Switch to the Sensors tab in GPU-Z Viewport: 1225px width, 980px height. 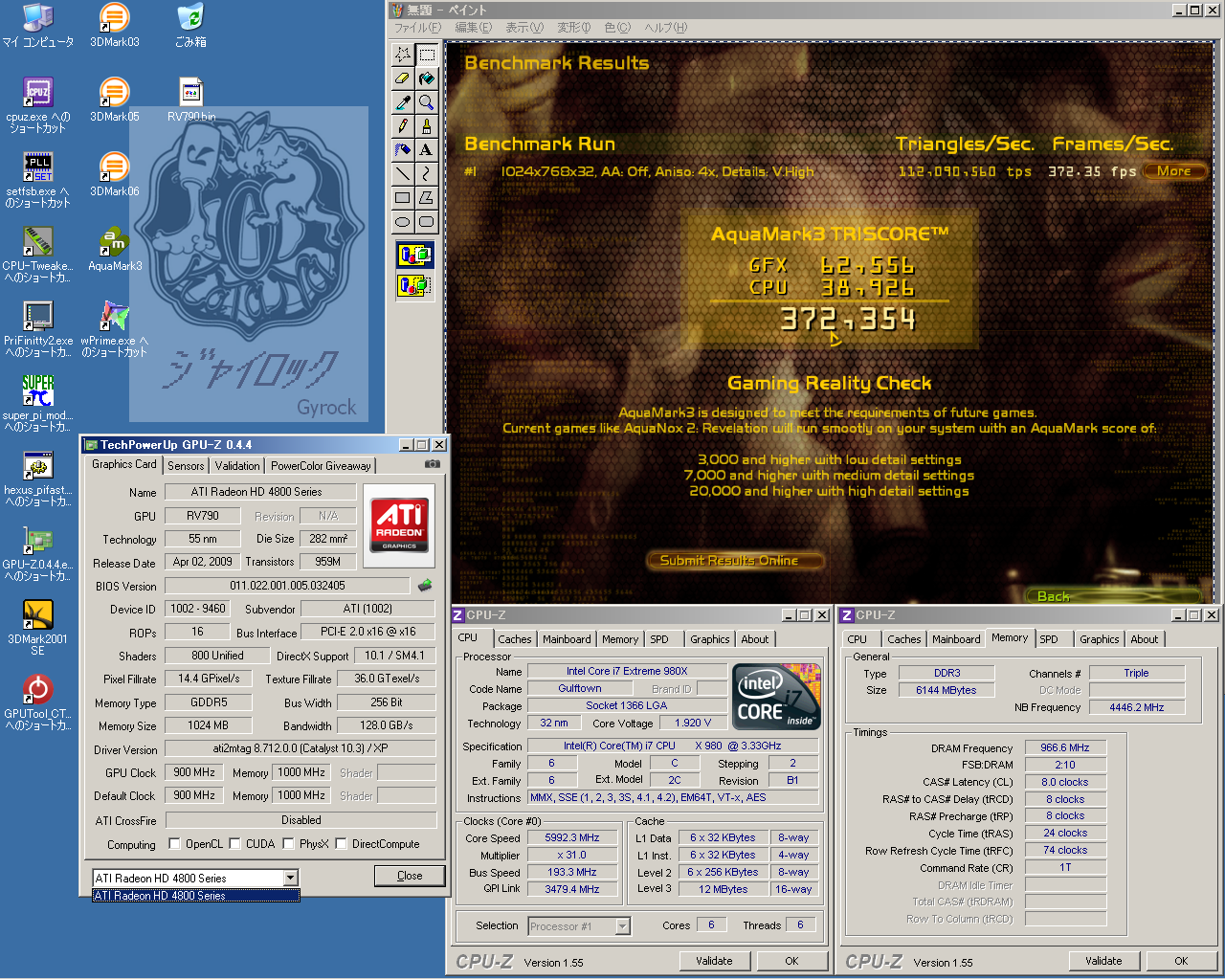(186, 466)
